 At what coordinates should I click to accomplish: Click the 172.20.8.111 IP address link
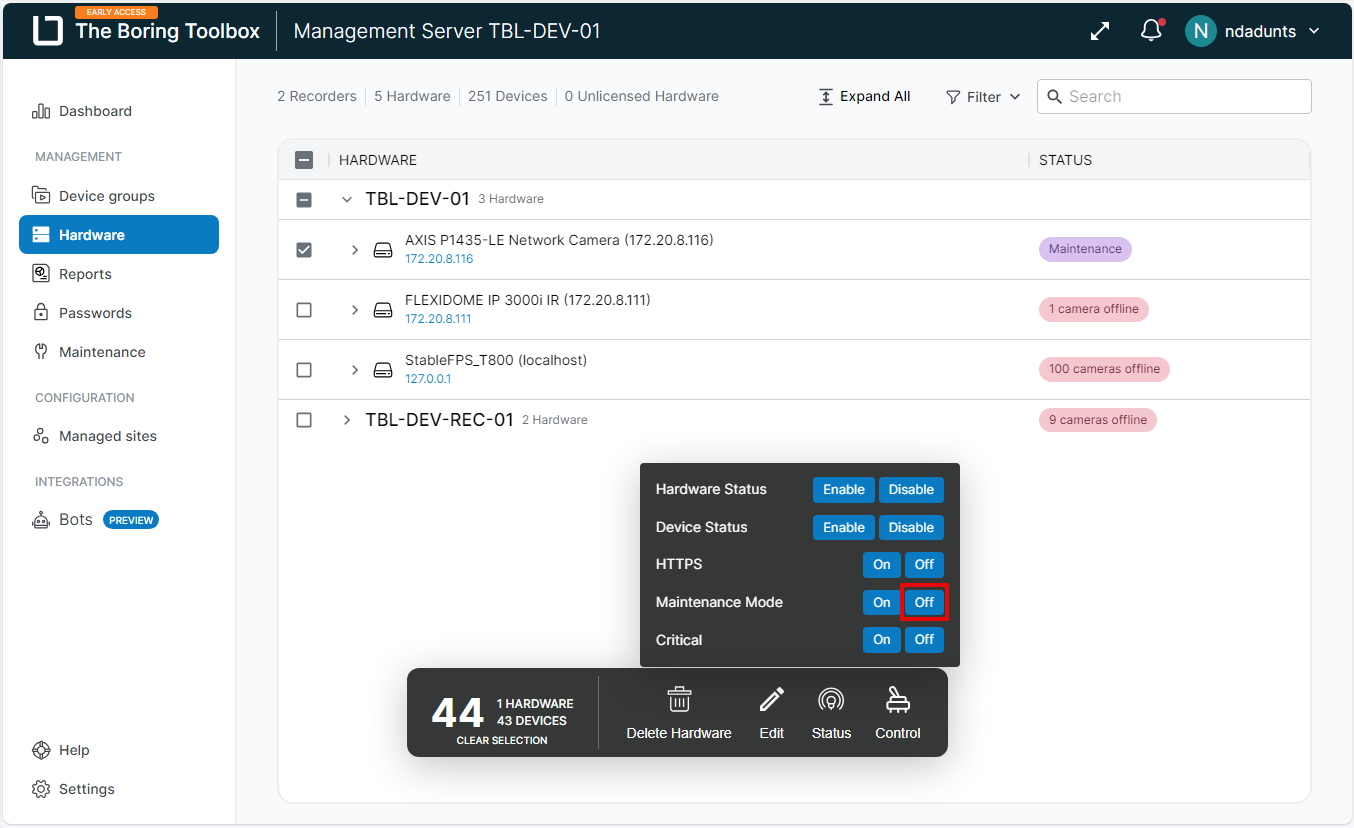[438, 319]
